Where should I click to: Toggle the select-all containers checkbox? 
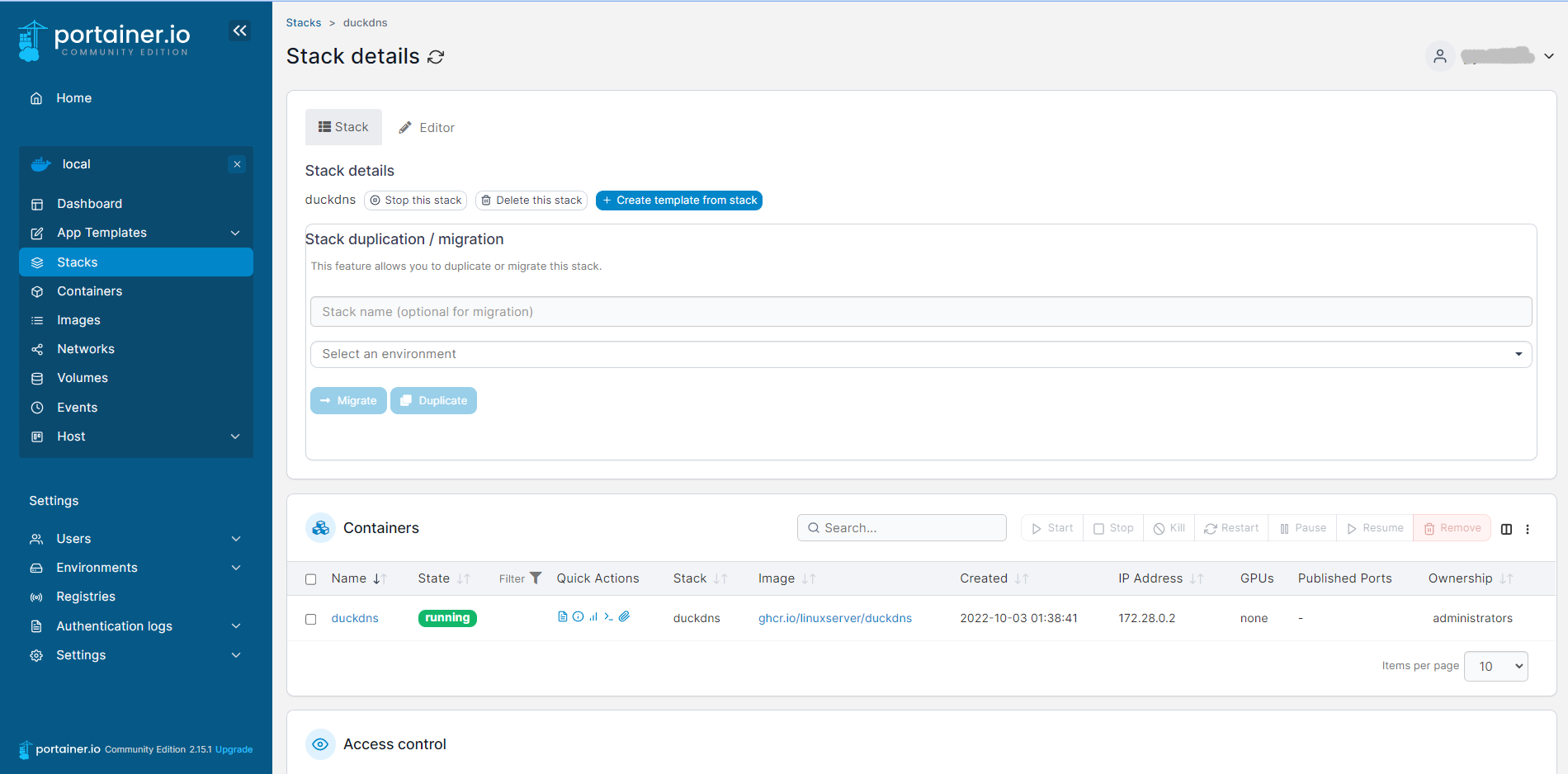pyautogui.click(x=311, y=579)
